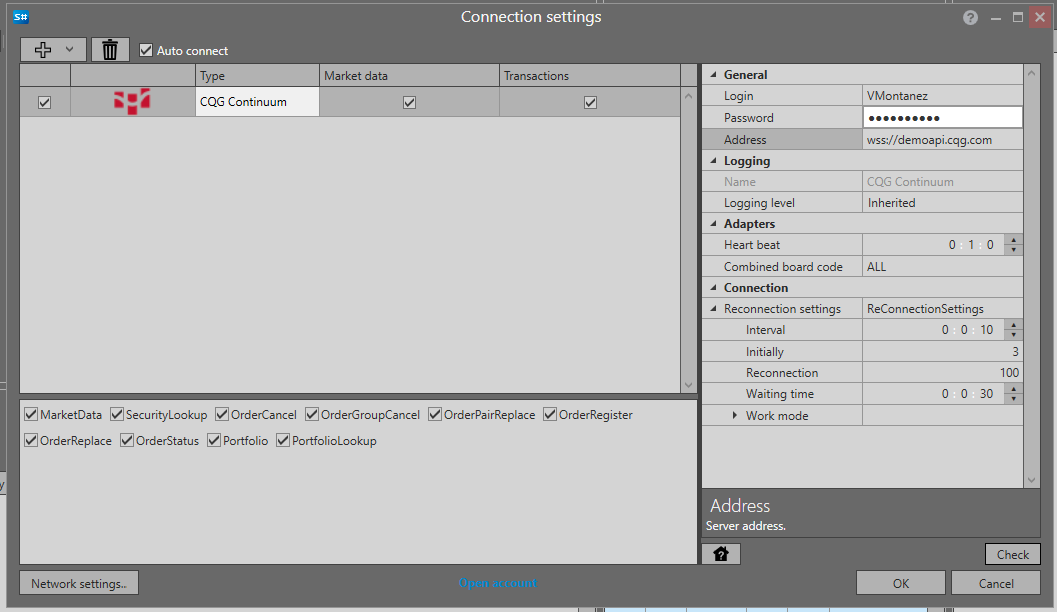Open Network settings dialog
The height and width of the screenshot is (612, 1057).
pos(79,583)
